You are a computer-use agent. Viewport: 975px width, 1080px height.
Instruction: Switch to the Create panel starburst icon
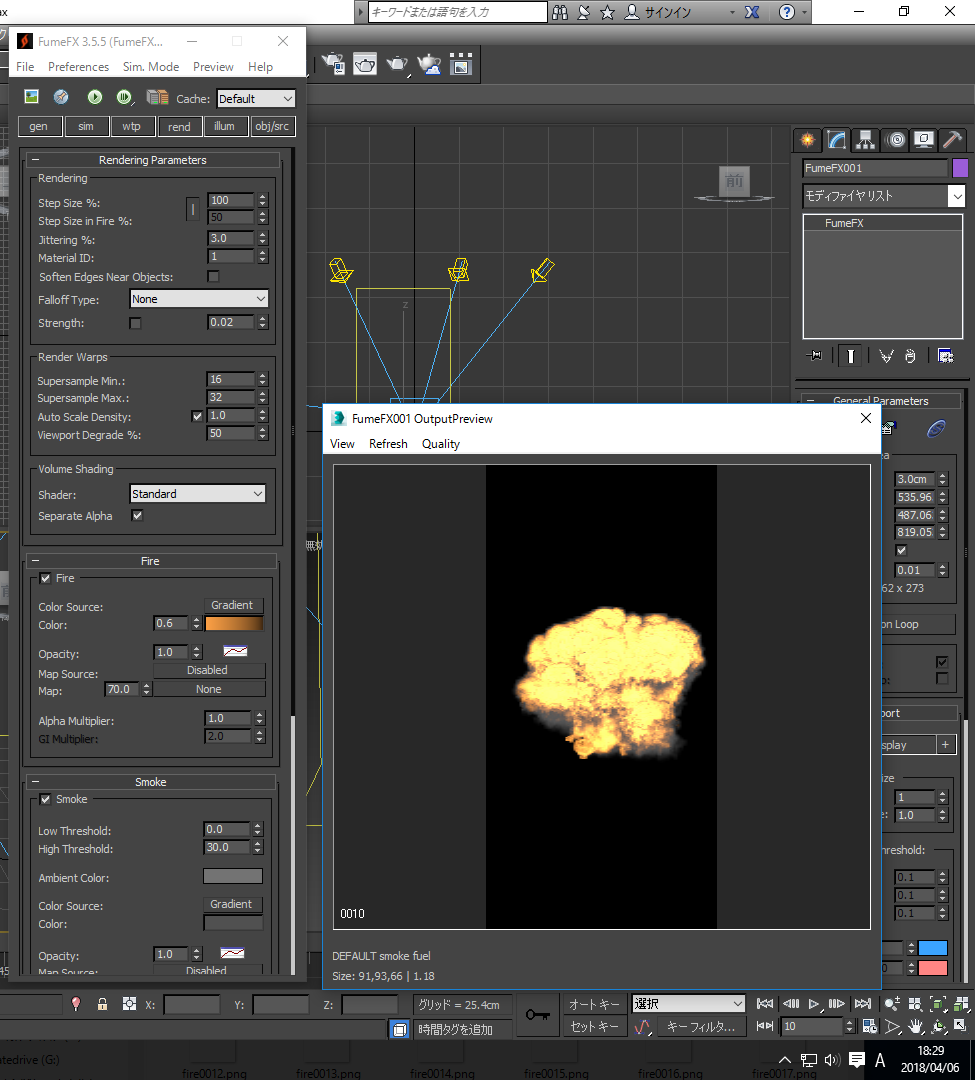[807, 140]
